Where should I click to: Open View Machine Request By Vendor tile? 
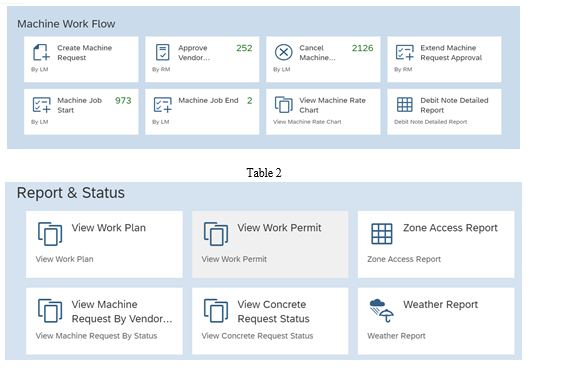tap(104, 321)
